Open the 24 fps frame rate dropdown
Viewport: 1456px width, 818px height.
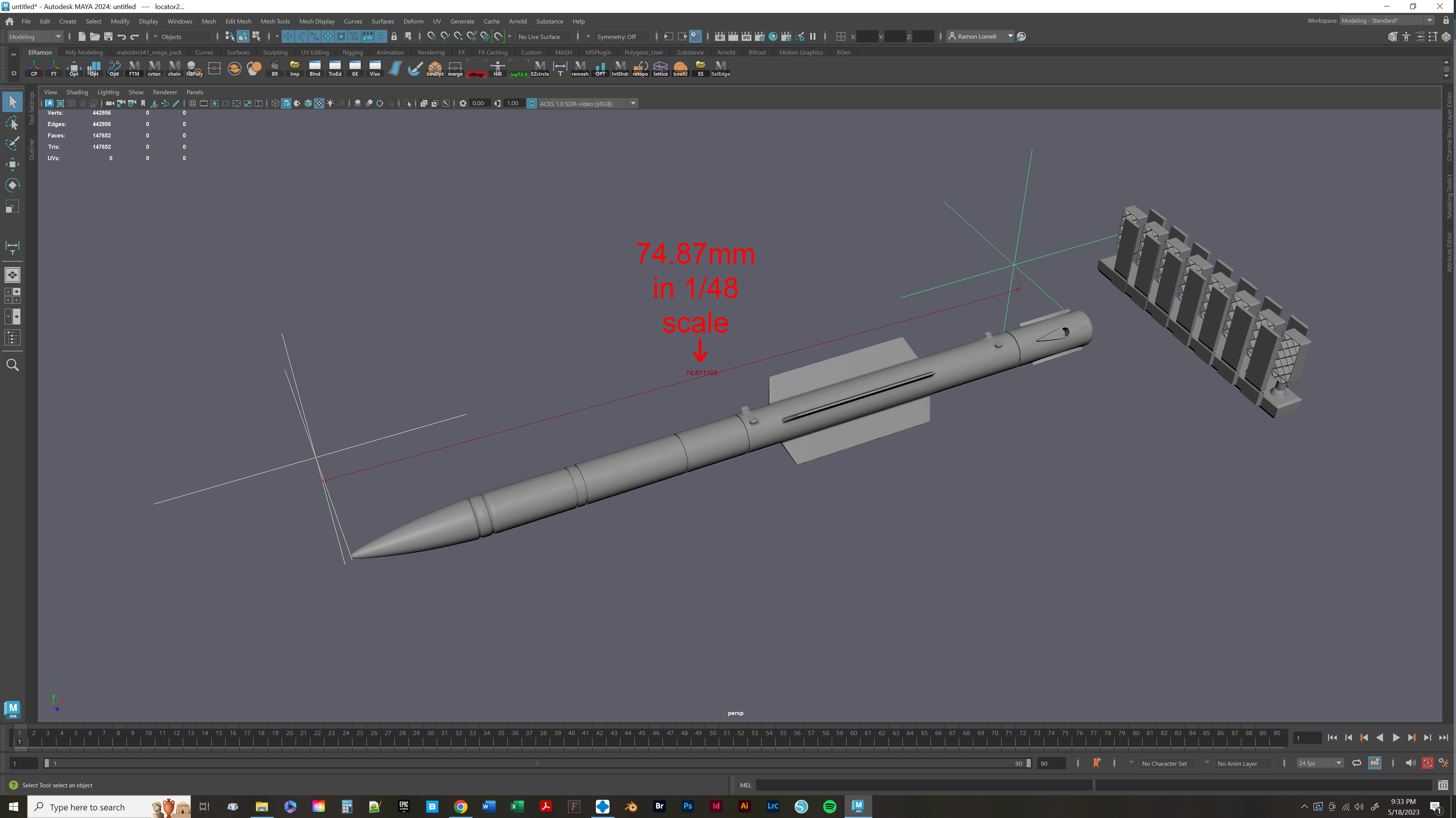(x=1320, y=763)
